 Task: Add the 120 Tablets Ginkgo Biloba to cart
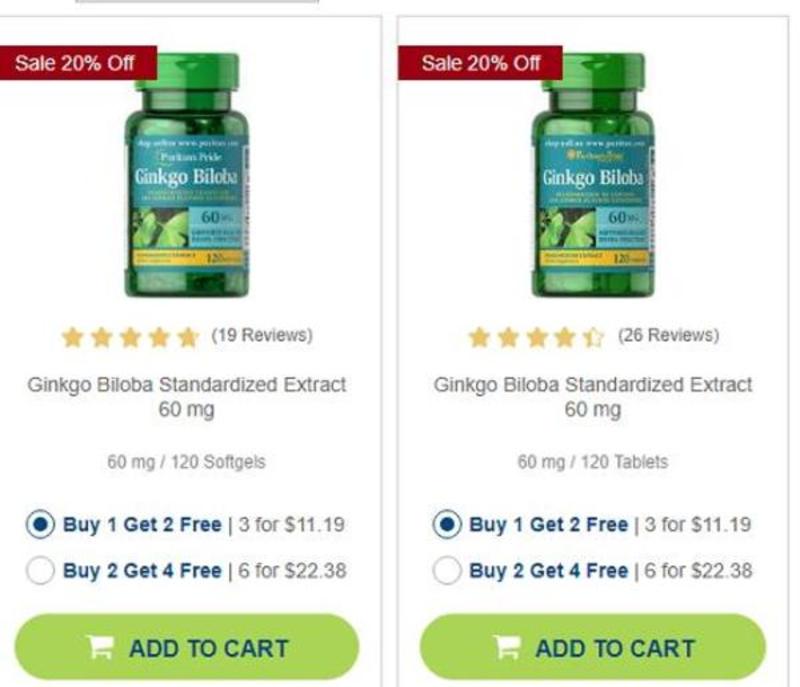[593, 647]
